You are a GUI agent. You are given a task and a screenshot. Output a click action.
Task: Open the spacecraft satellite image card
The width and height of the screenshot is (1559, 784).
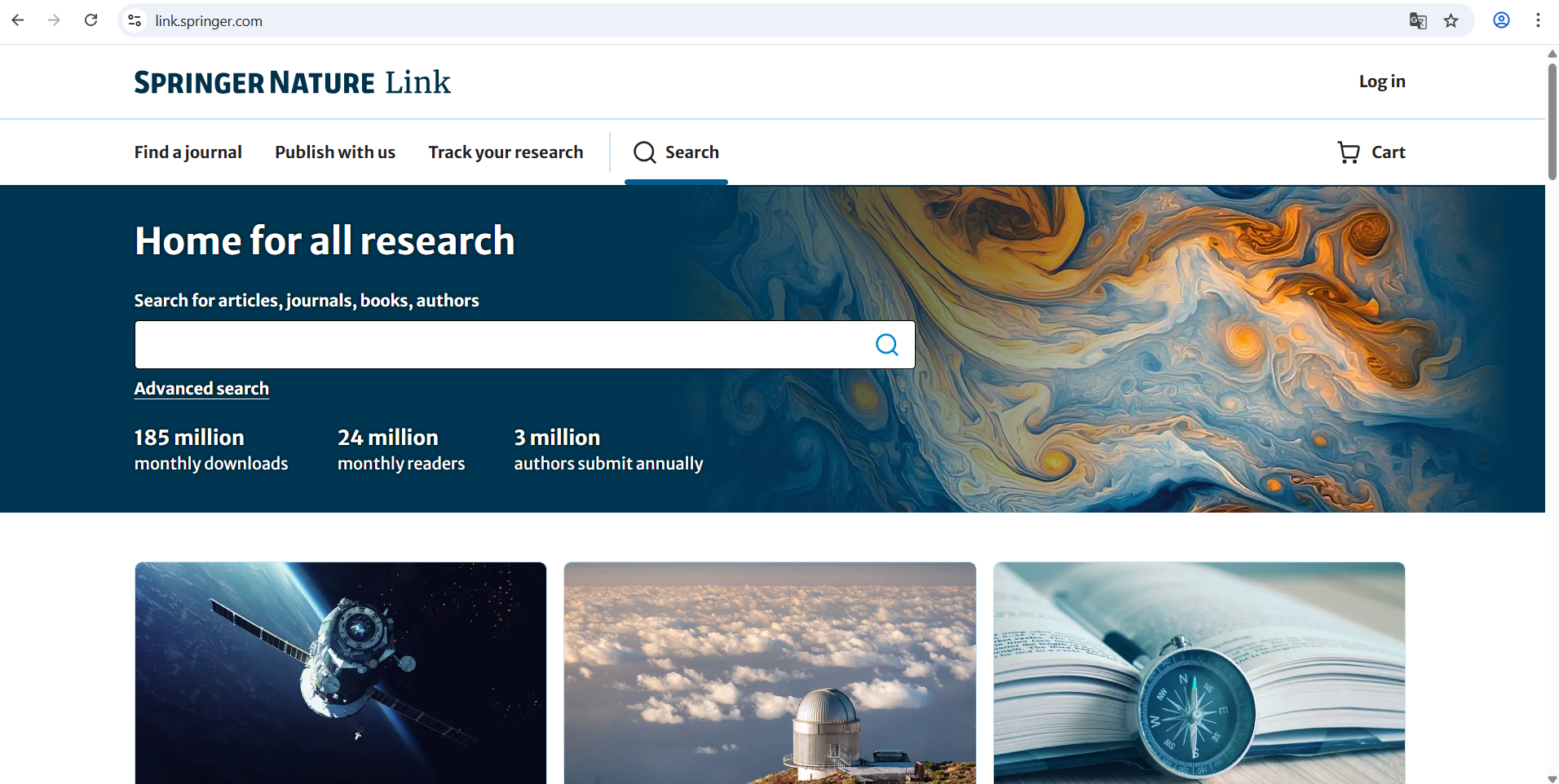click(341, 673)
